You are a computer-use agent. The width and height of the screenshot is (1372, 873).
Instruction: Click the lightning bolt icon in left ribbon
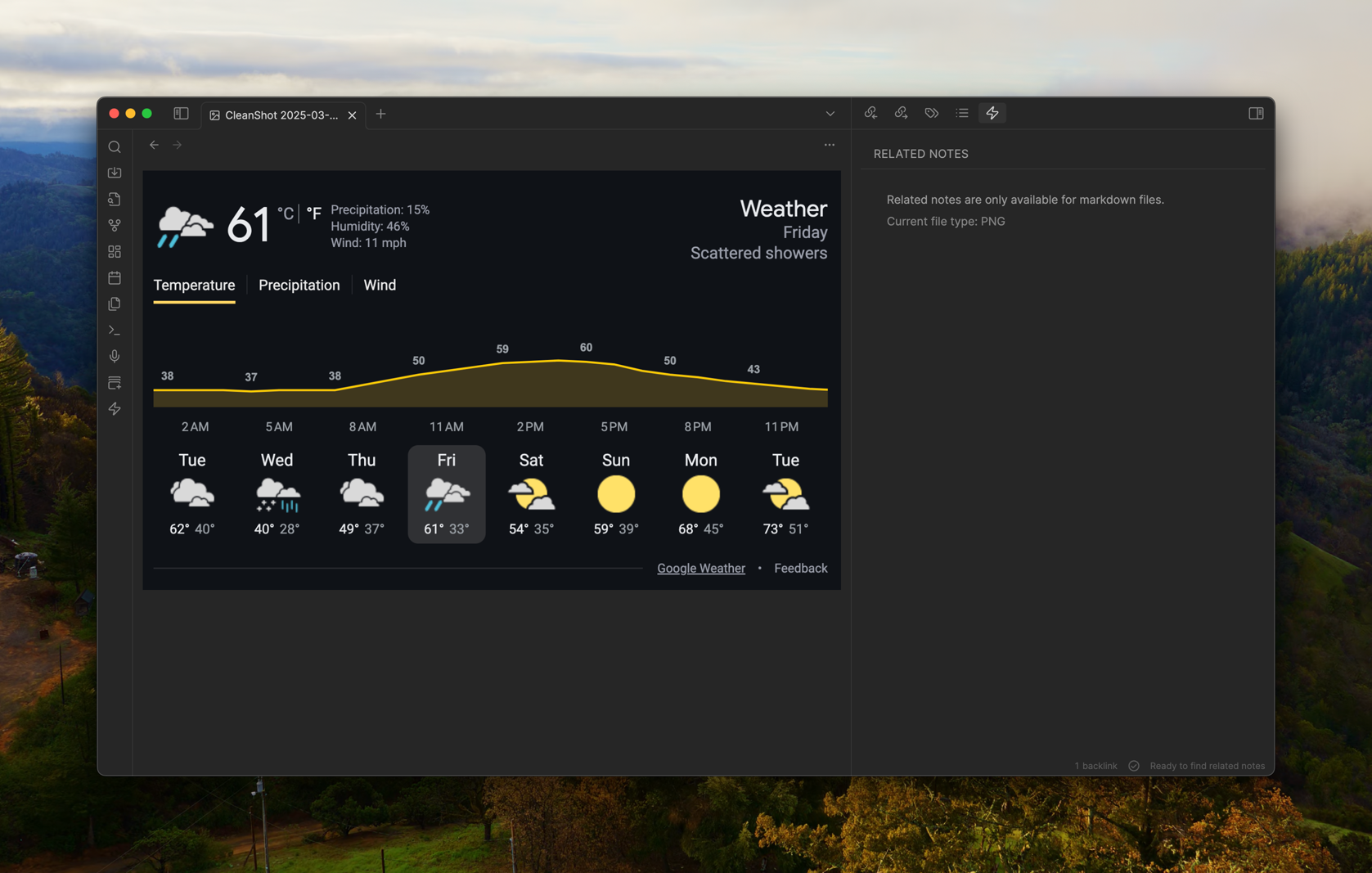(115, 409)
